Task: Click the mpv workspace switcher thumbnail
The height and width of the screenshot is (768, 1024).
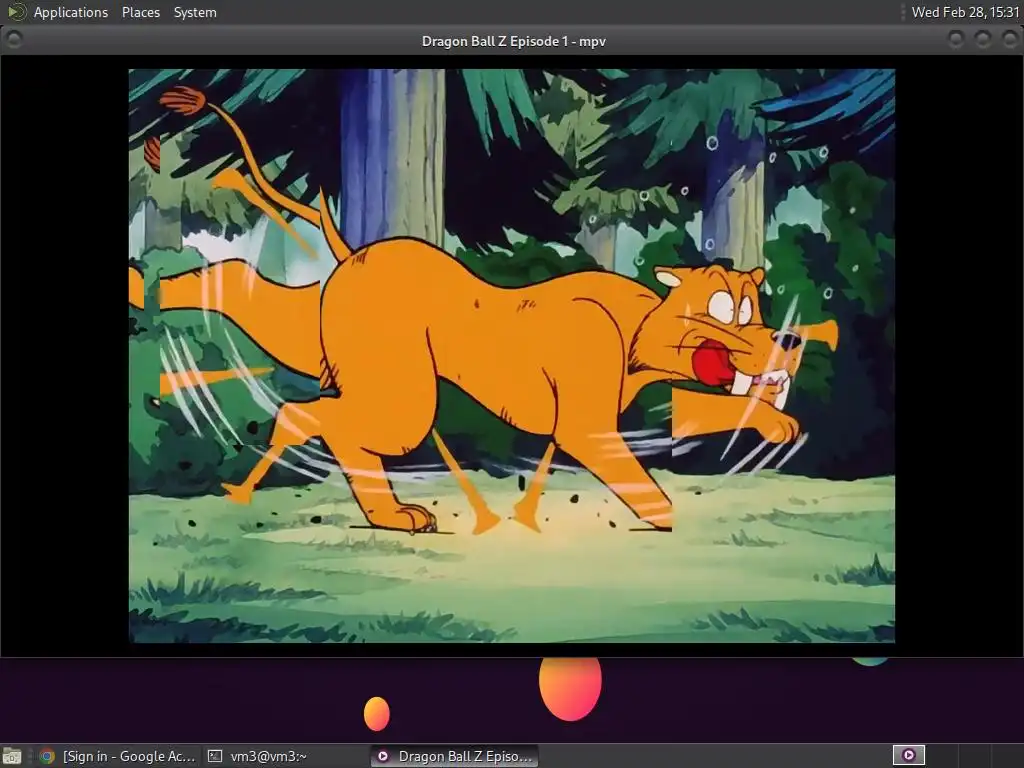Action: (x=908, y=756)
